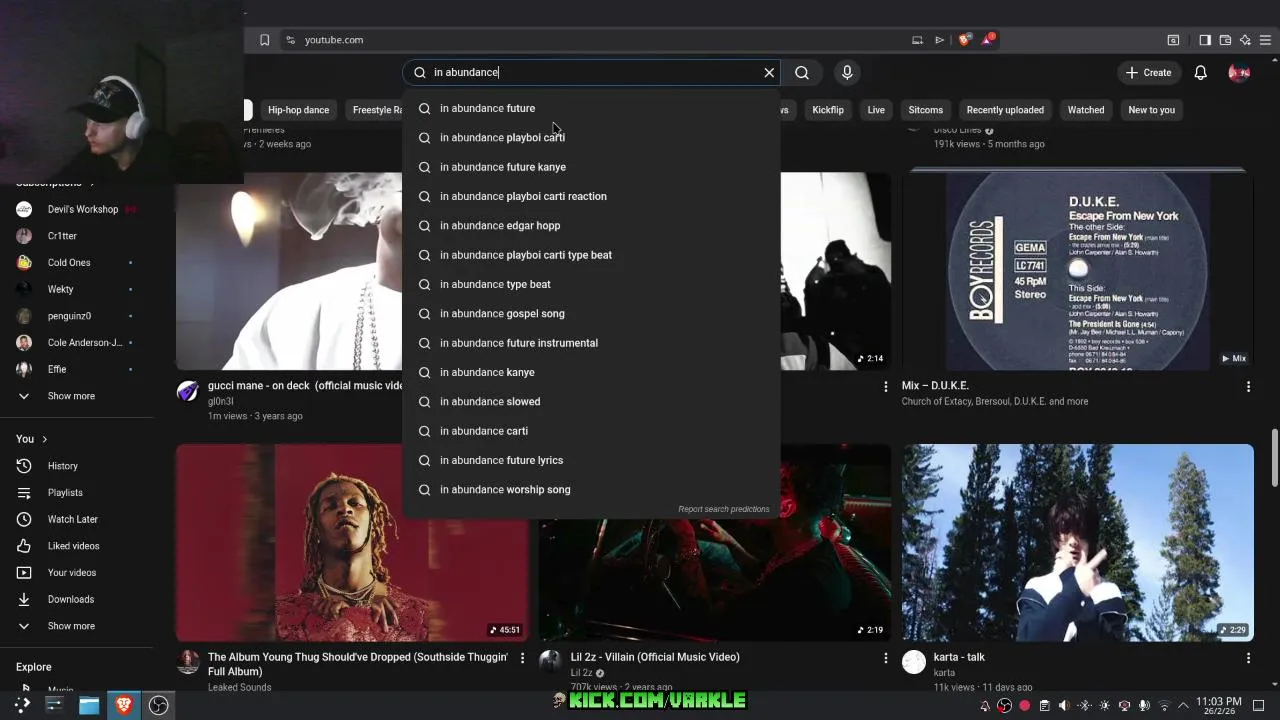This screenshot has height=720, width=1280.
Task: Open Wekty subscription channel
Action: tap(77, 289)
